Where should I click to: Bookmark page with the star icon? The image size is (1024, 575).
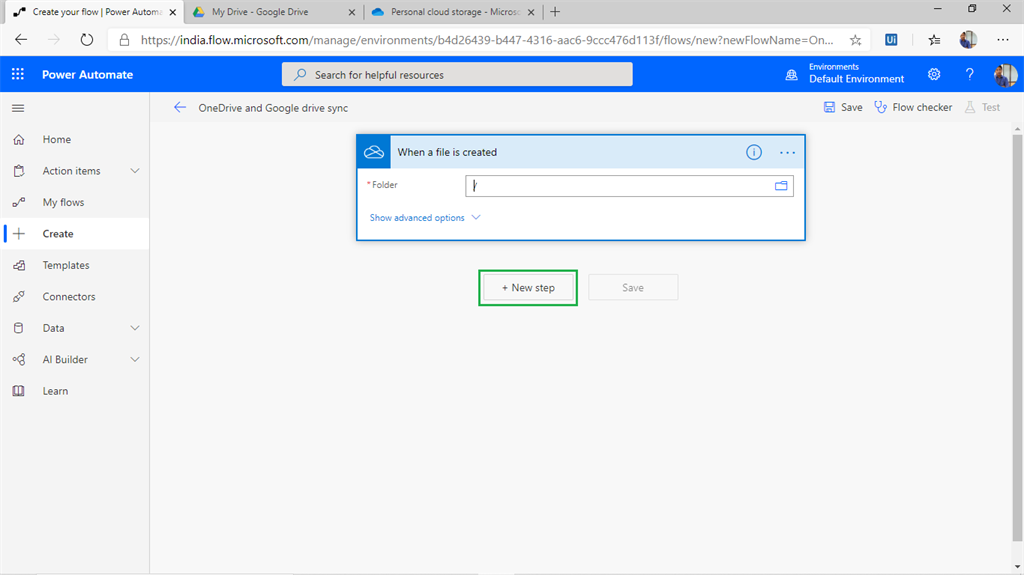coord(855,40)
